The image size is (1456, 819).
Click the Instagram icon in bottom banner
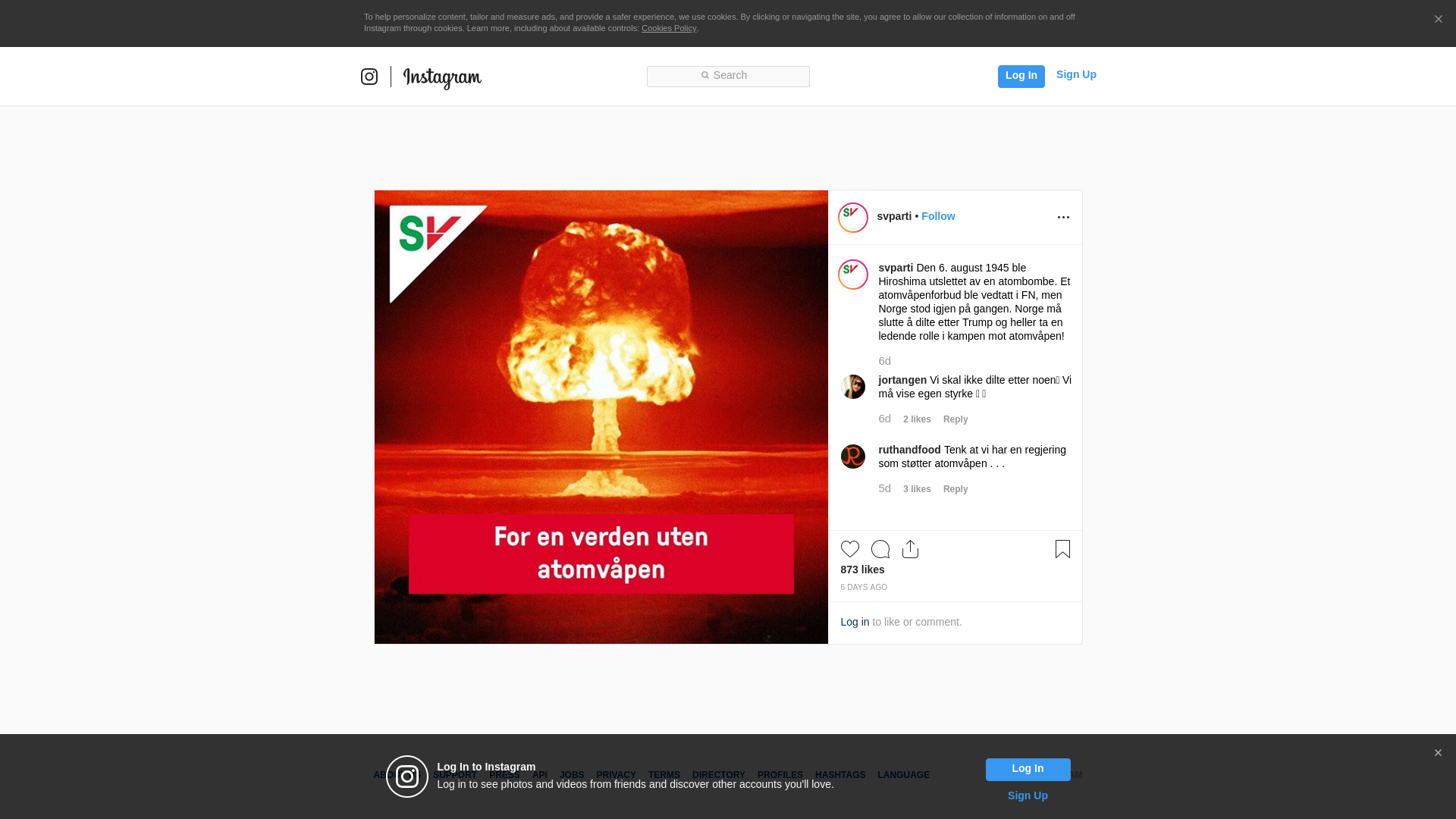click(x=407, y=777)
